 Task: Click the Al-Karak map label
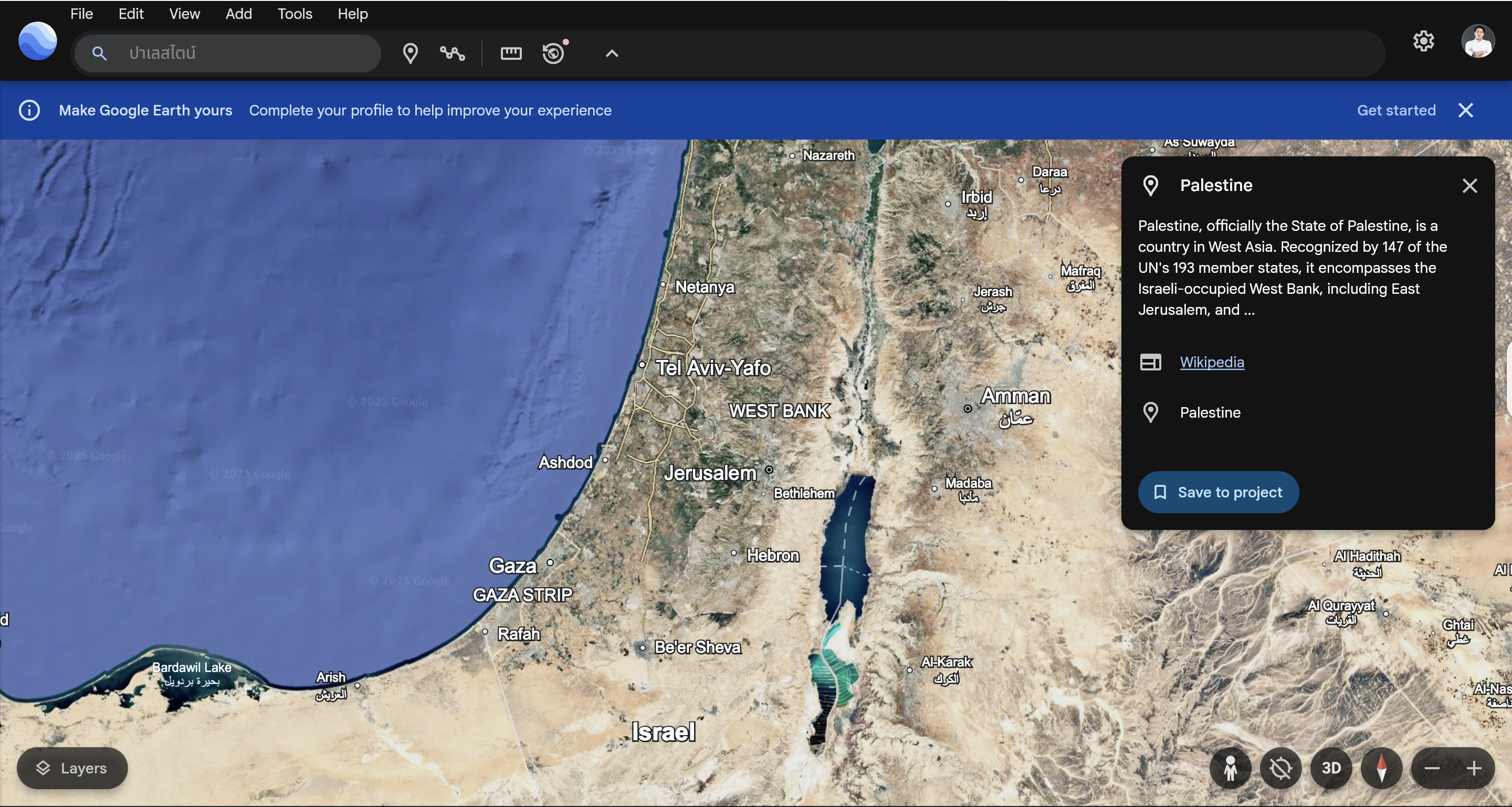(x=946, y=662)
